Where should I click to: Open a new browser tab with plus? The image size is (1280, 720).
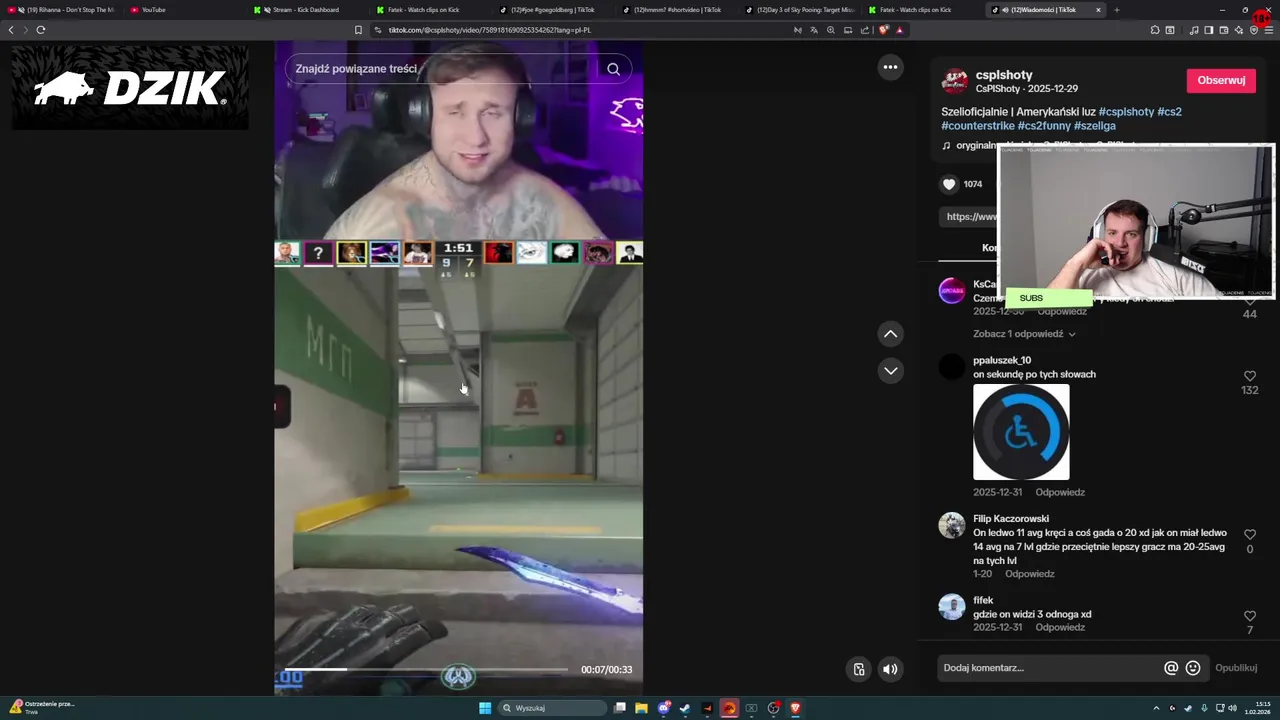1116,10
